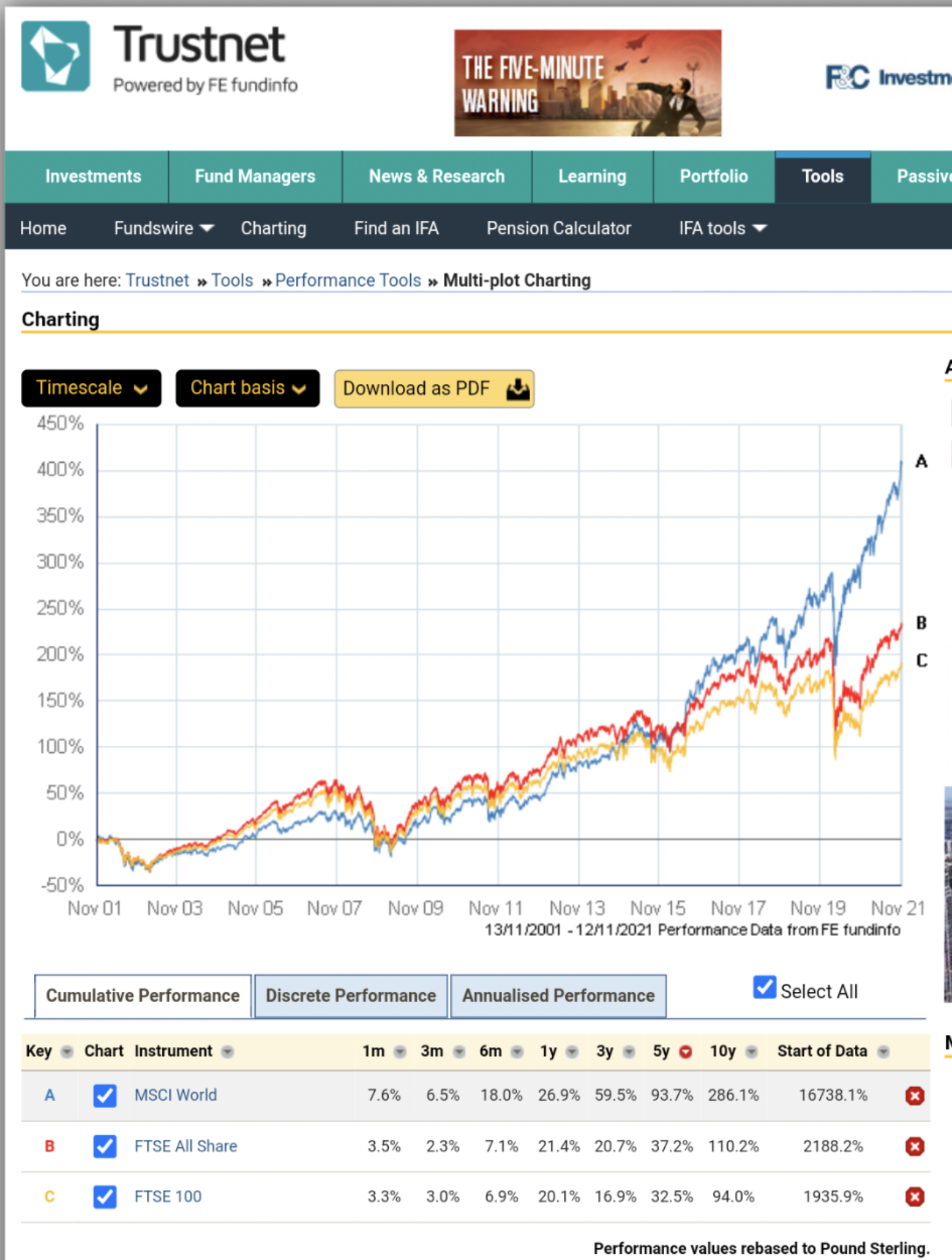Select the Tools menu tab
952x1260 pixels.
(x=823, y=177)
